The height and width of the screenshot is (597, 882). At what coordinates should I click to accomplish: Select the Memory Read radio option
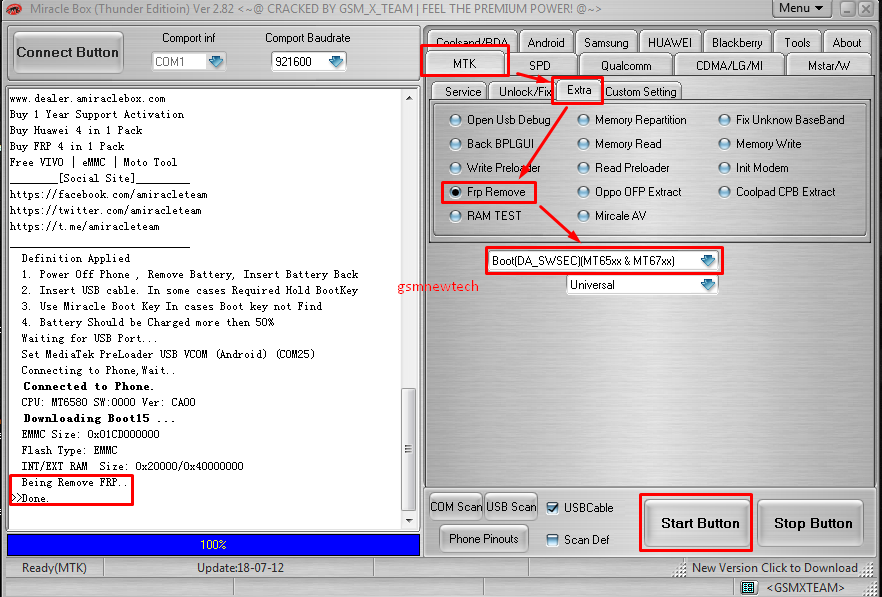[583, 144]
